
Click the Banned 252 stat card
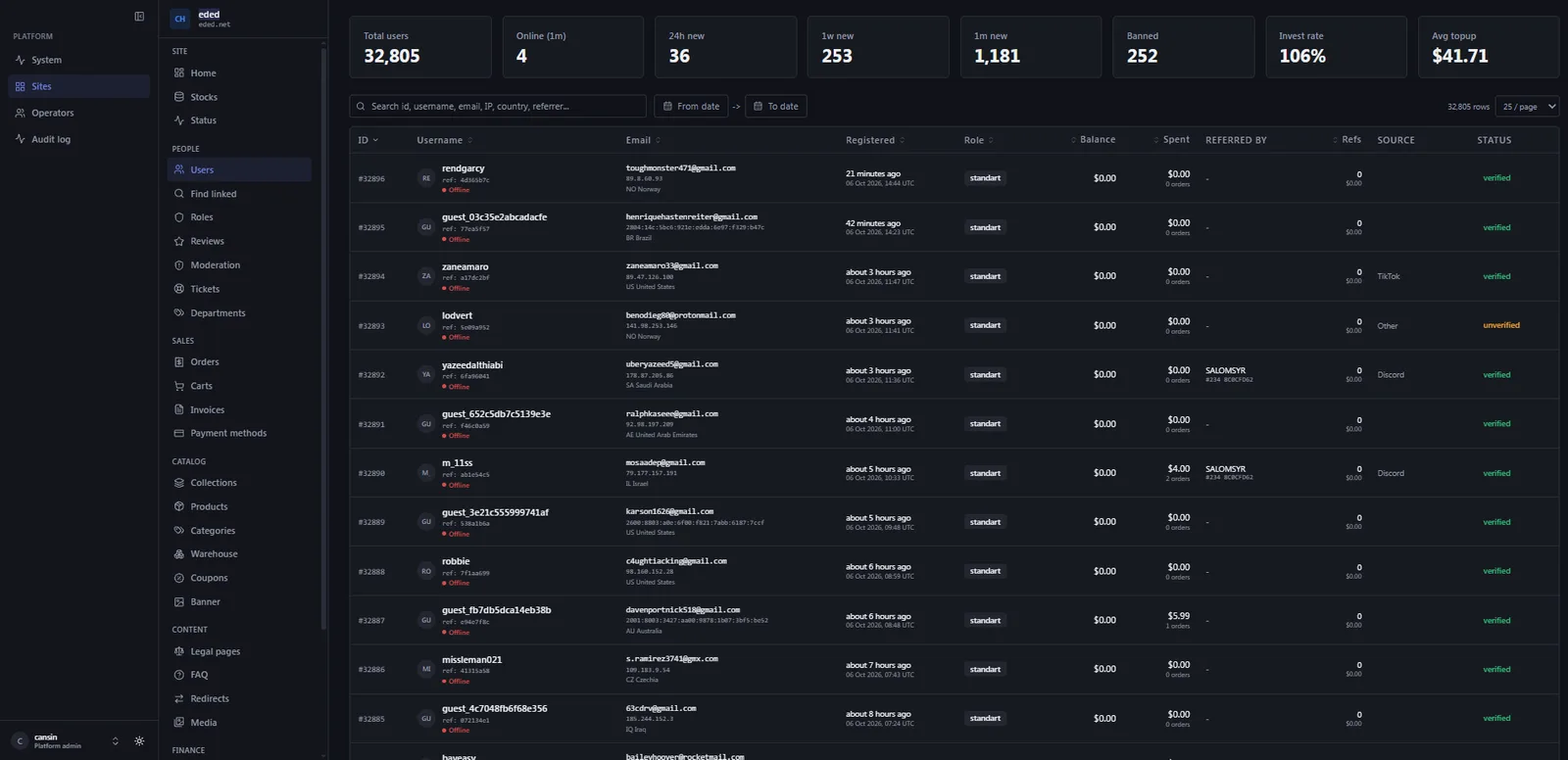(x=1183, y=47)
